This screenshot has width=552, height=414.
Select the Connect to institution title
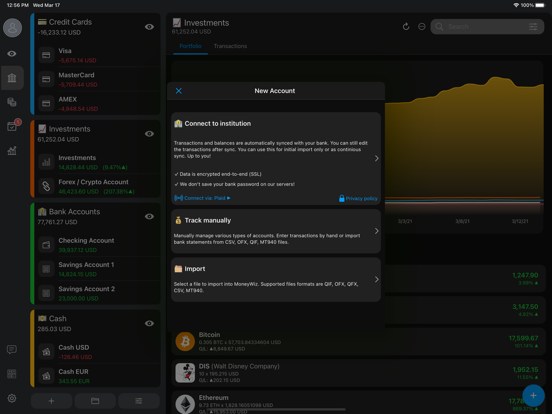tap(218, 124)
